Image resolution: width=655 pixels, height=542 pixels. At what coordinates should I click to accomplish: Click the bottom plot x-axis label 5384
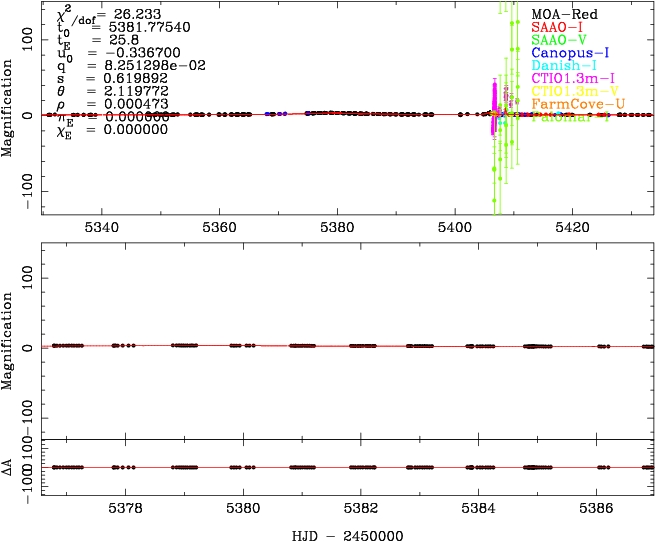point(479,508)
